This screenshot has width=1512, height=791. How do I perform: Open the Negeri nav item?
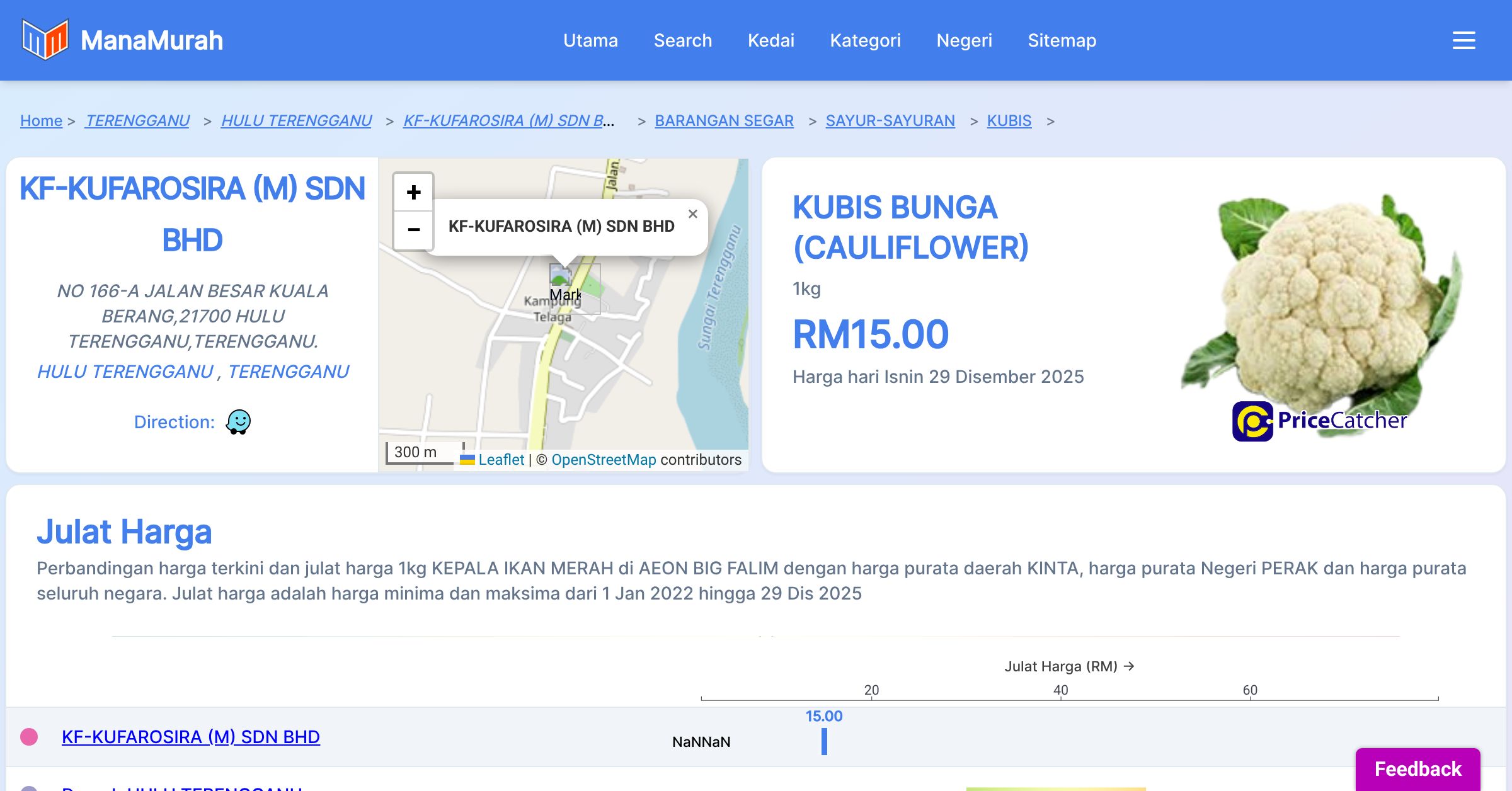pyautogui.click(x=964, y=40)
